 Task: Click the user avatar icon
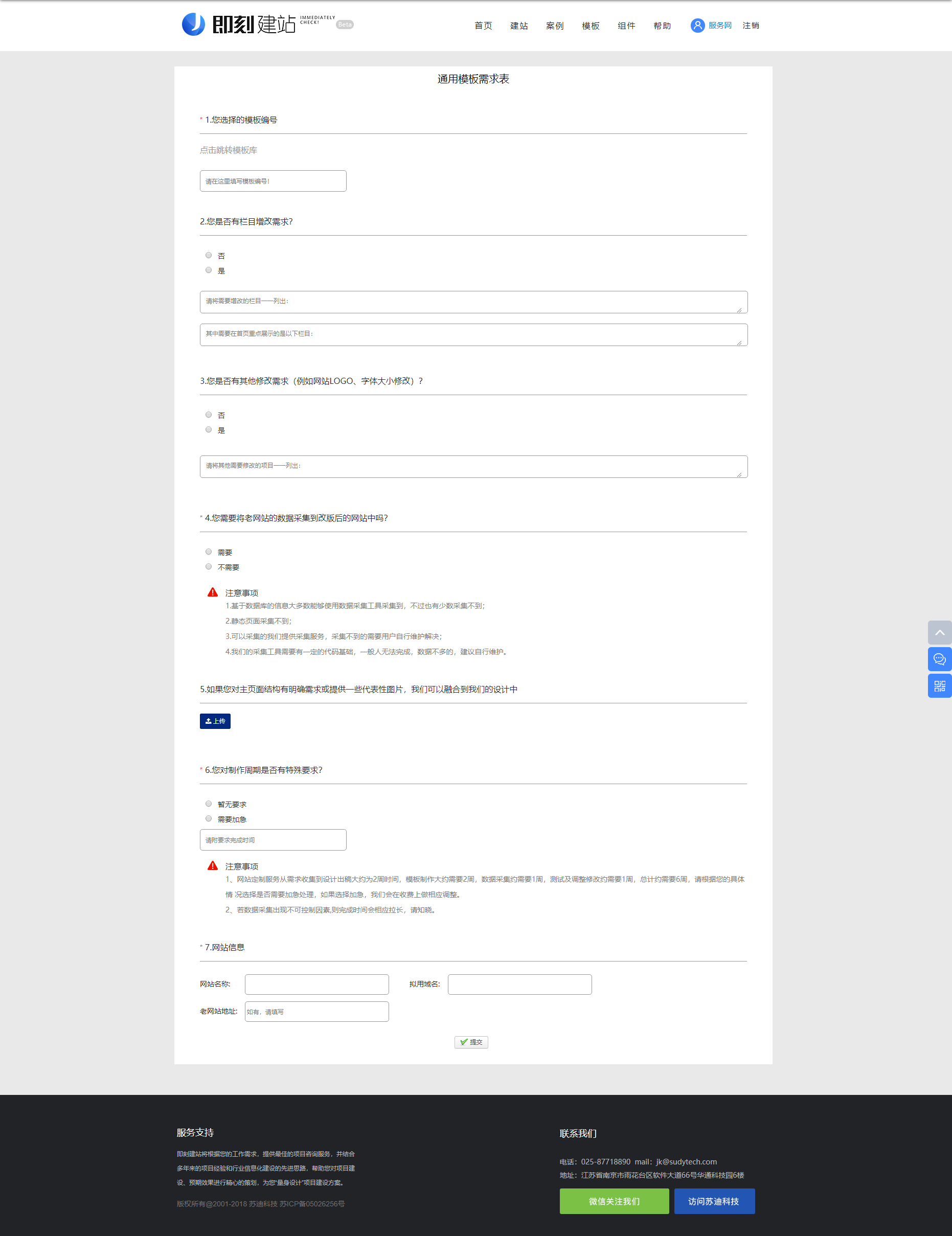(697, 26)
